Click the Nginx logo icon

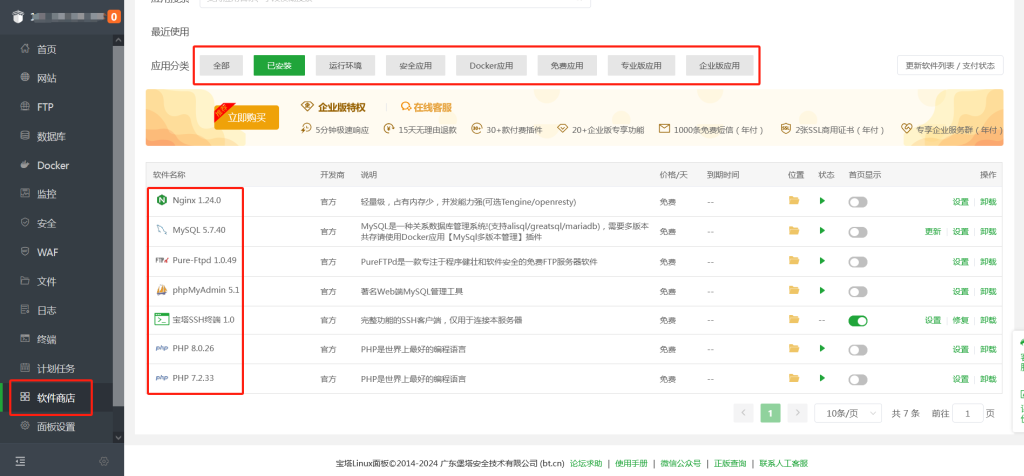(161, 200)
